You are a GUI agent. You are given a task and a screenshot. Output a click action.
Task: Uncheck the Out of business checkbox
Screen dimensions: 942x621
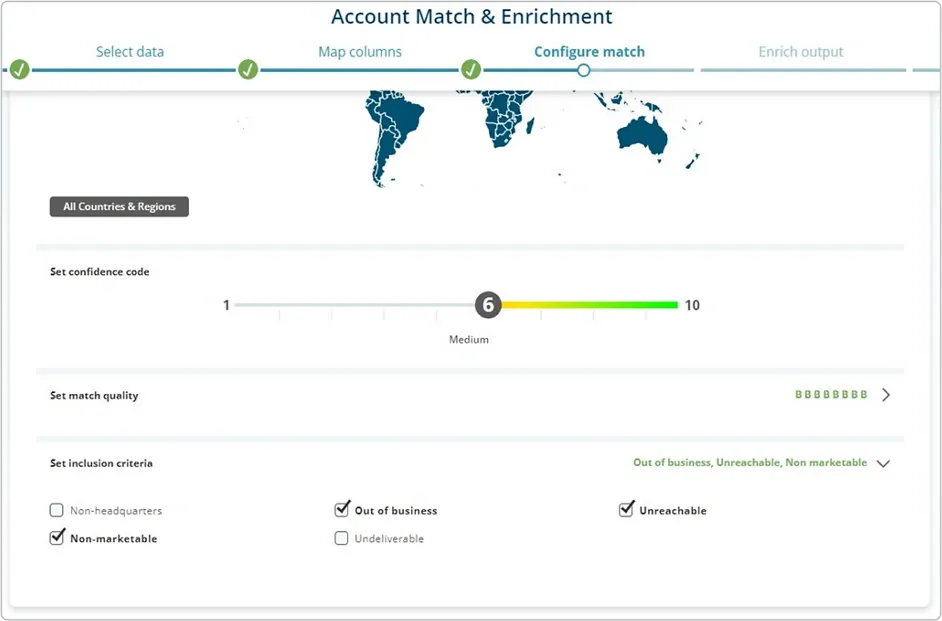(341, 510)
